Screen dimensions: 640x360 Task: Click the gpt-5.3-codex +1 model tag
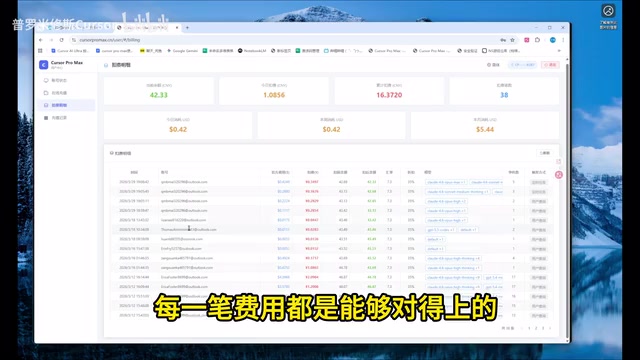point(440,230)
